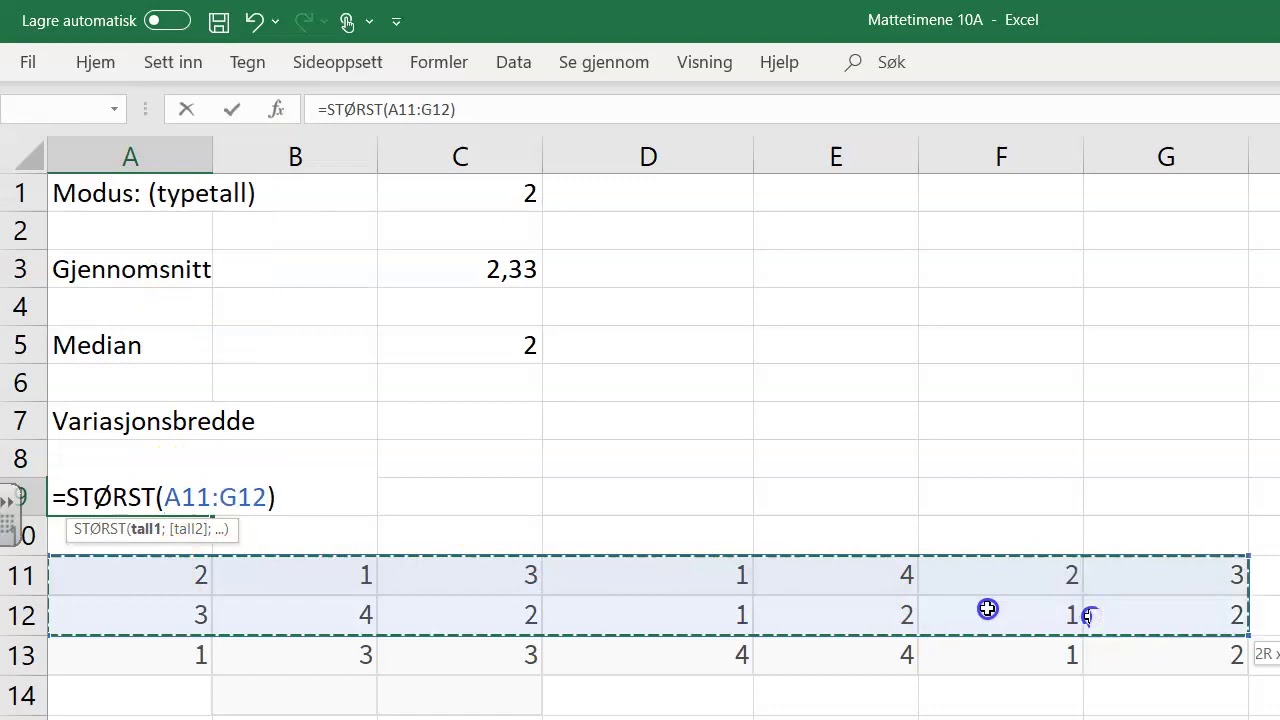Toggle touch/mouse mode icon
Screen dimensions: 1280x720
click(347, 21)
